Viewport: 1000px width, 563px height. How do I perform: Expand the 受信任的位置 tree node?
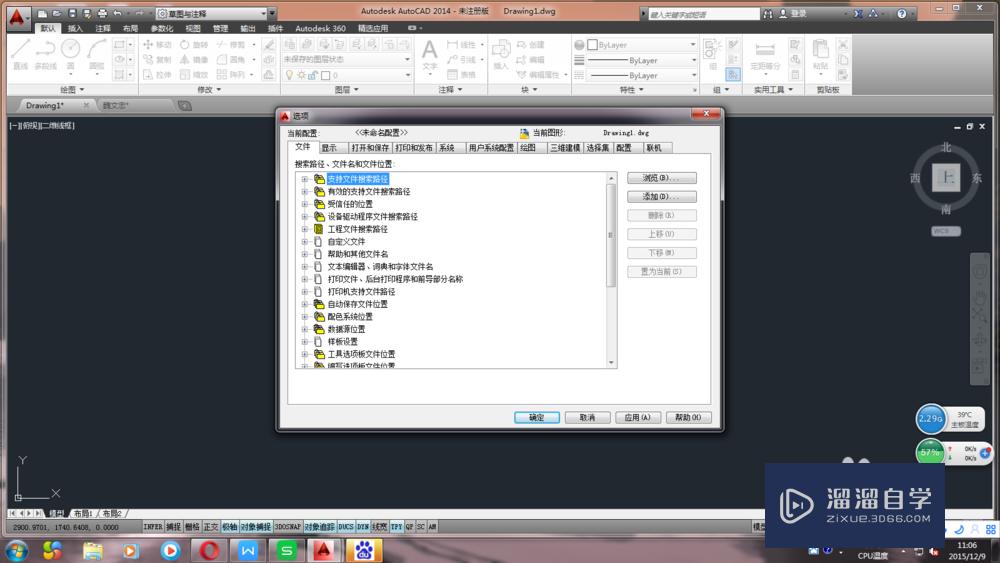[x=305, y=204]
